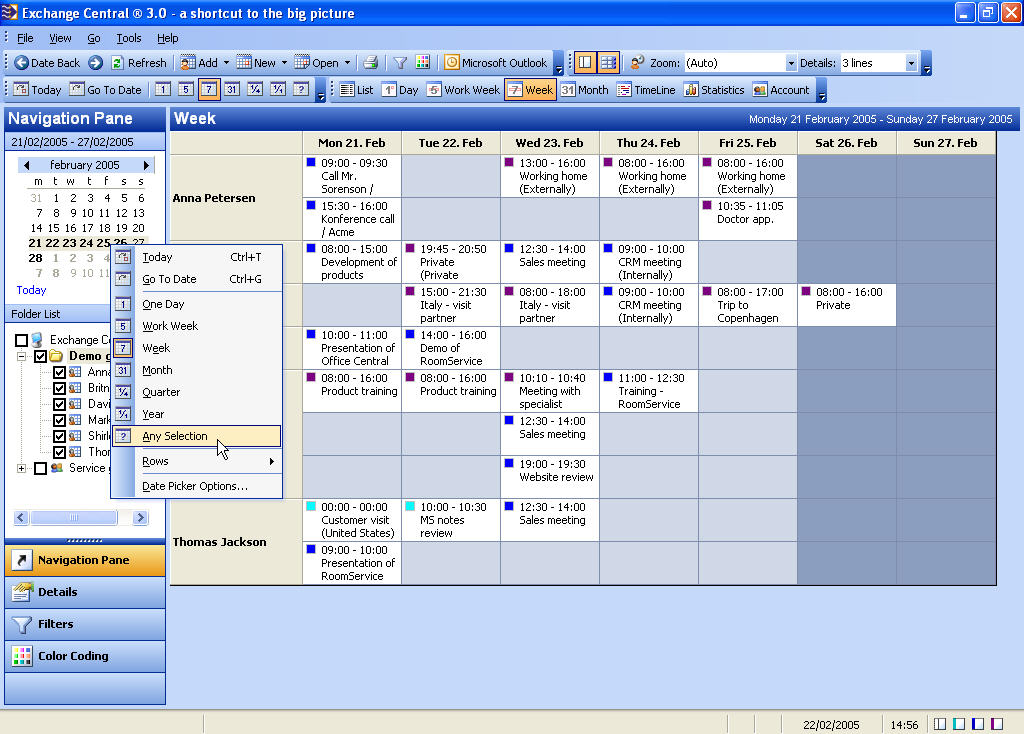Screen dimensions: 1024x734
Task: Uncheck the Demo folder checkbox
Action: coord(40,356)
